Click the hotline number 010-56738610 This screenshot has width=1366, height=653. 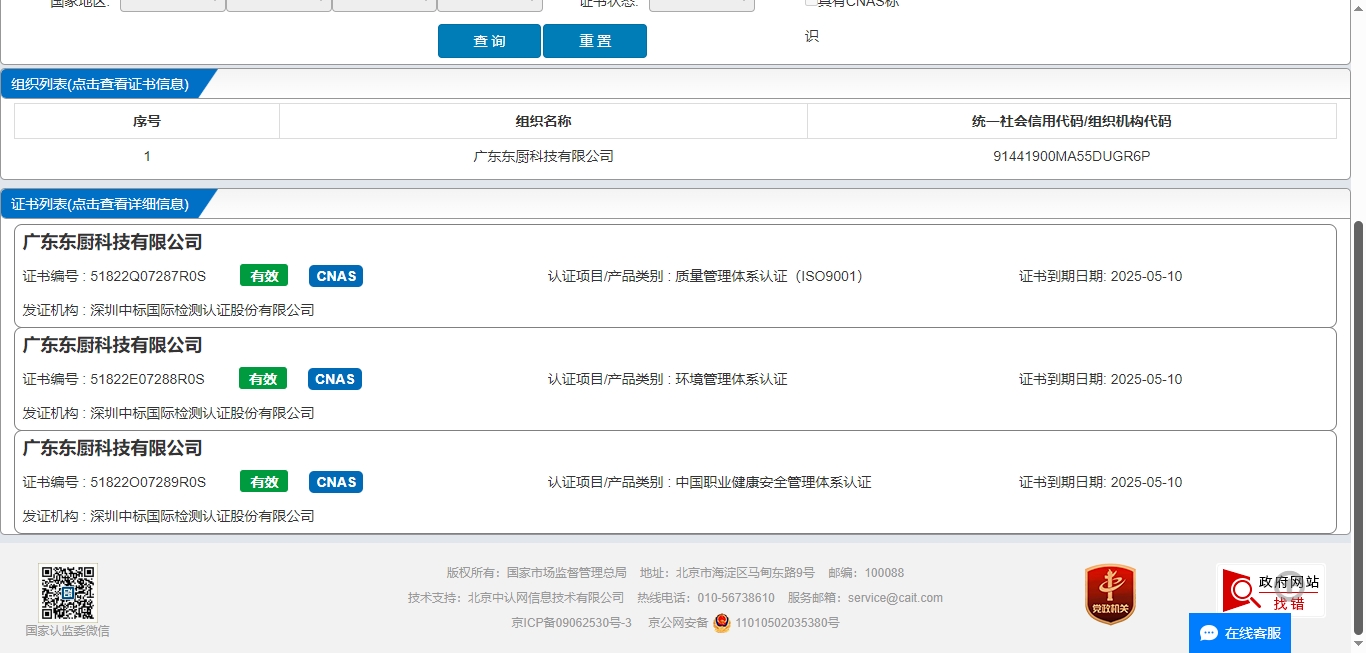[736, 598]
